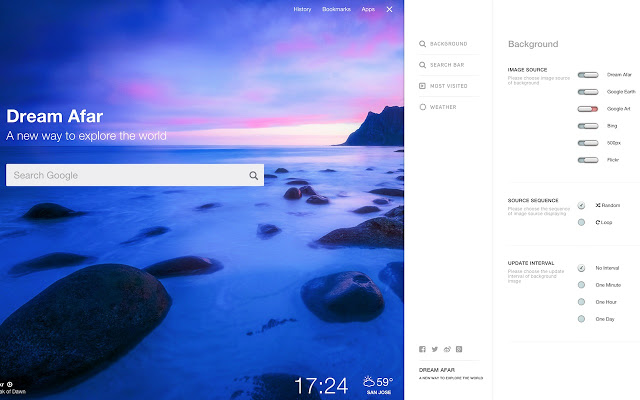Choose One Hour update interval

(x=581, y=302)
